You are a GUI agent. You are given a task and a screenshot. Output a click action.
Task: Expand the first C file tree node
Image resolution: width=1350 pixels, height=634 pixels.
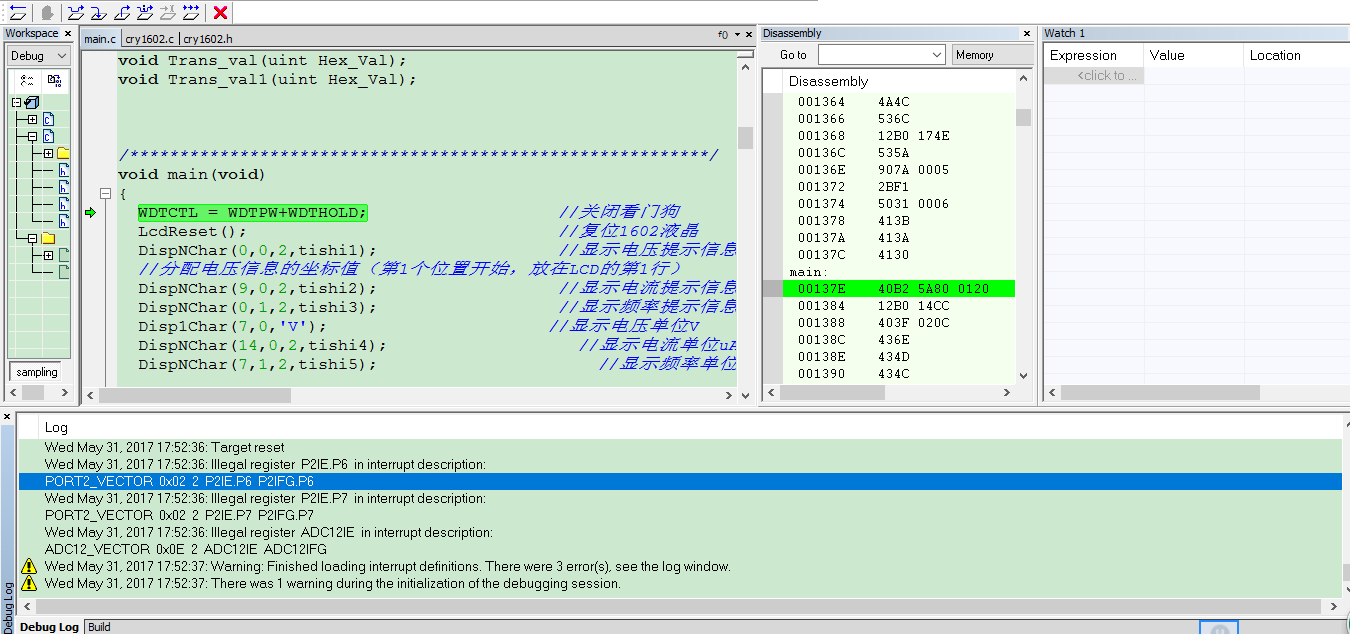pyautogui.click(x=32, y=119)
